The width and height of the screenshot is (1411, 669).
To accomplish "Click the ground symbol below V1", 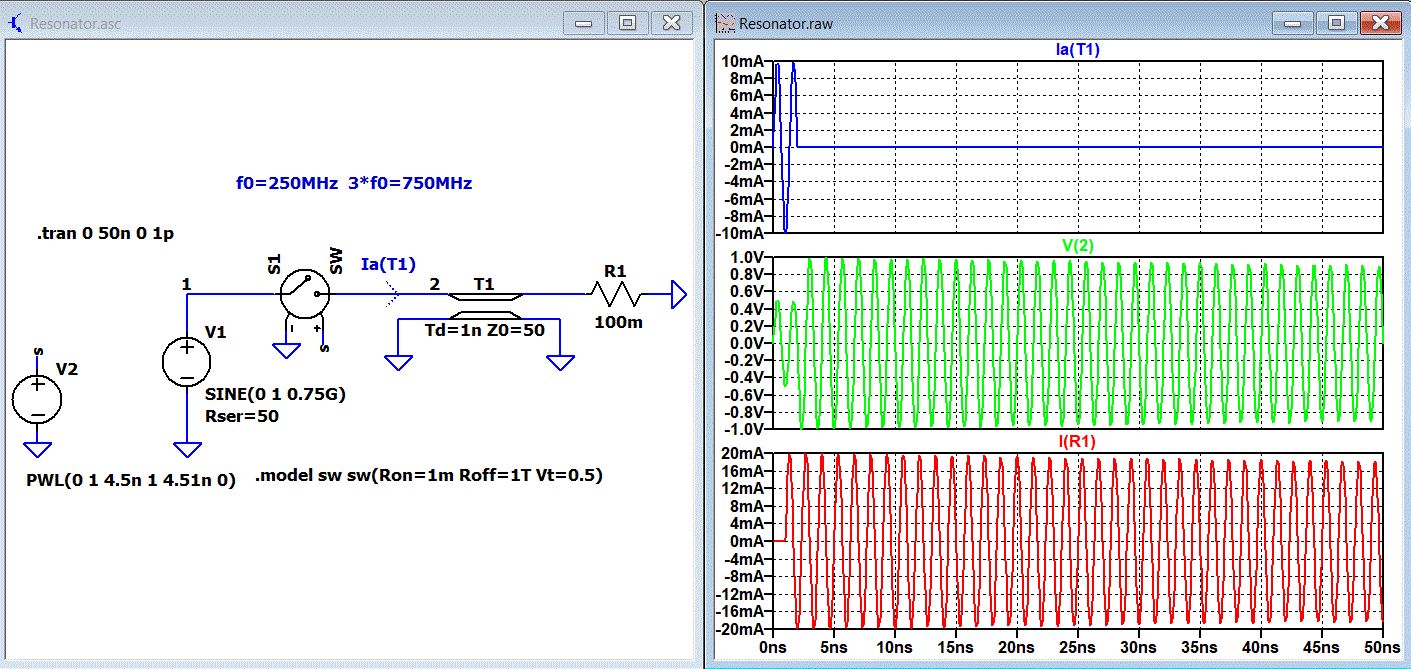I will coord(186,449).
